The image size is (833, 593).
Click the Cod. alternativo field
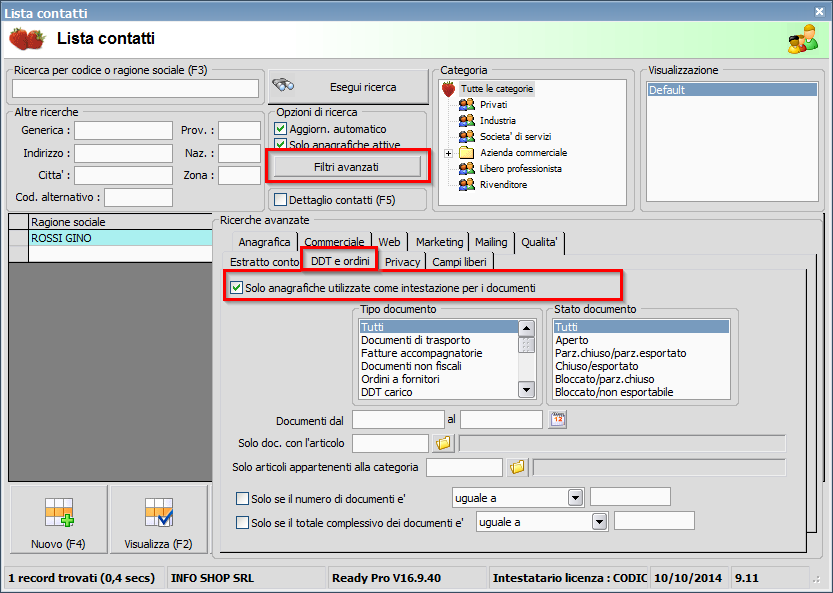click(138, 197)
